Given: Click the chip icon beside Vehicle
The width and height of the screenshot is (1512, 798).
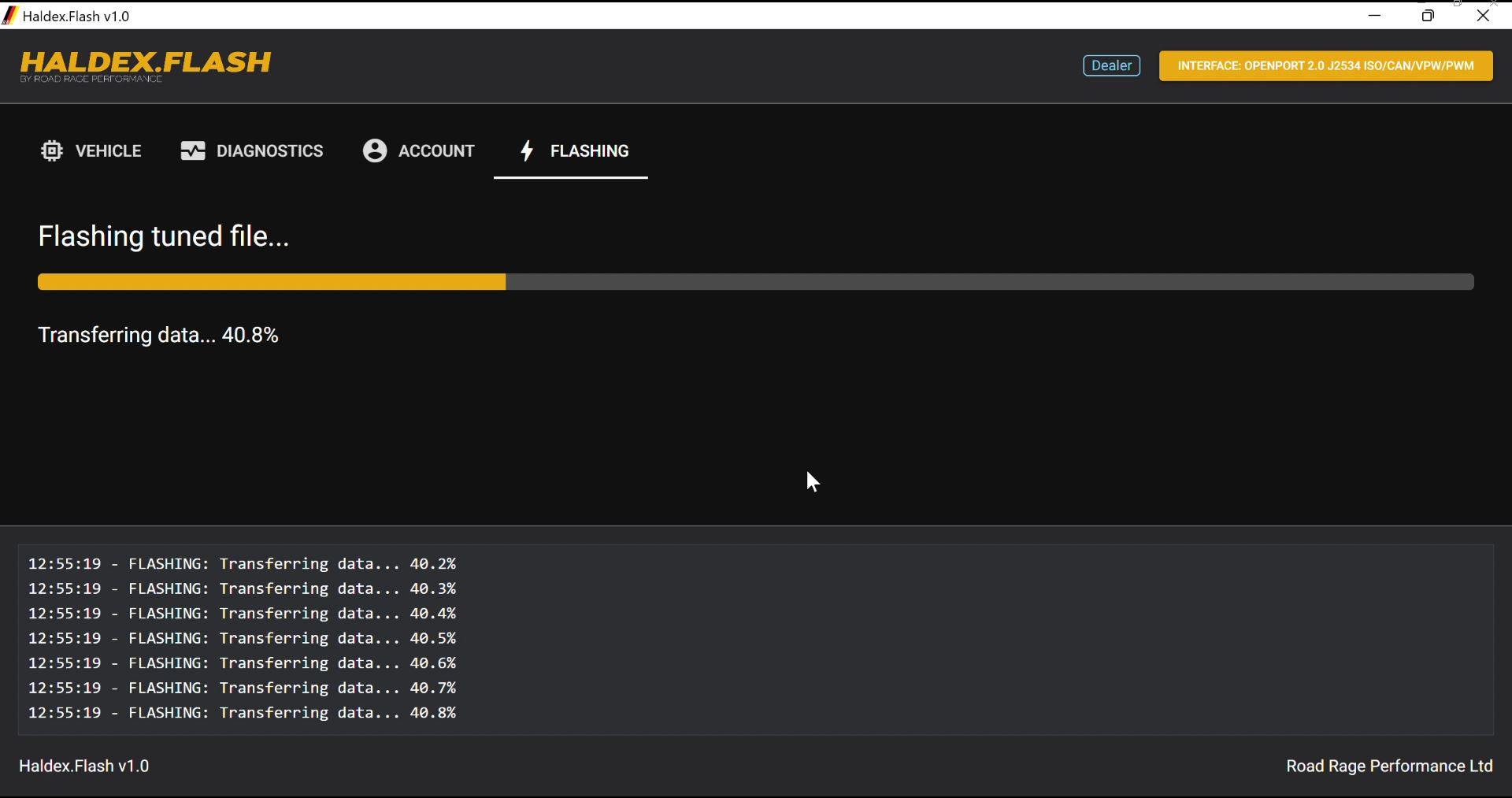Looking at the screenshot, I should [52, 151].
